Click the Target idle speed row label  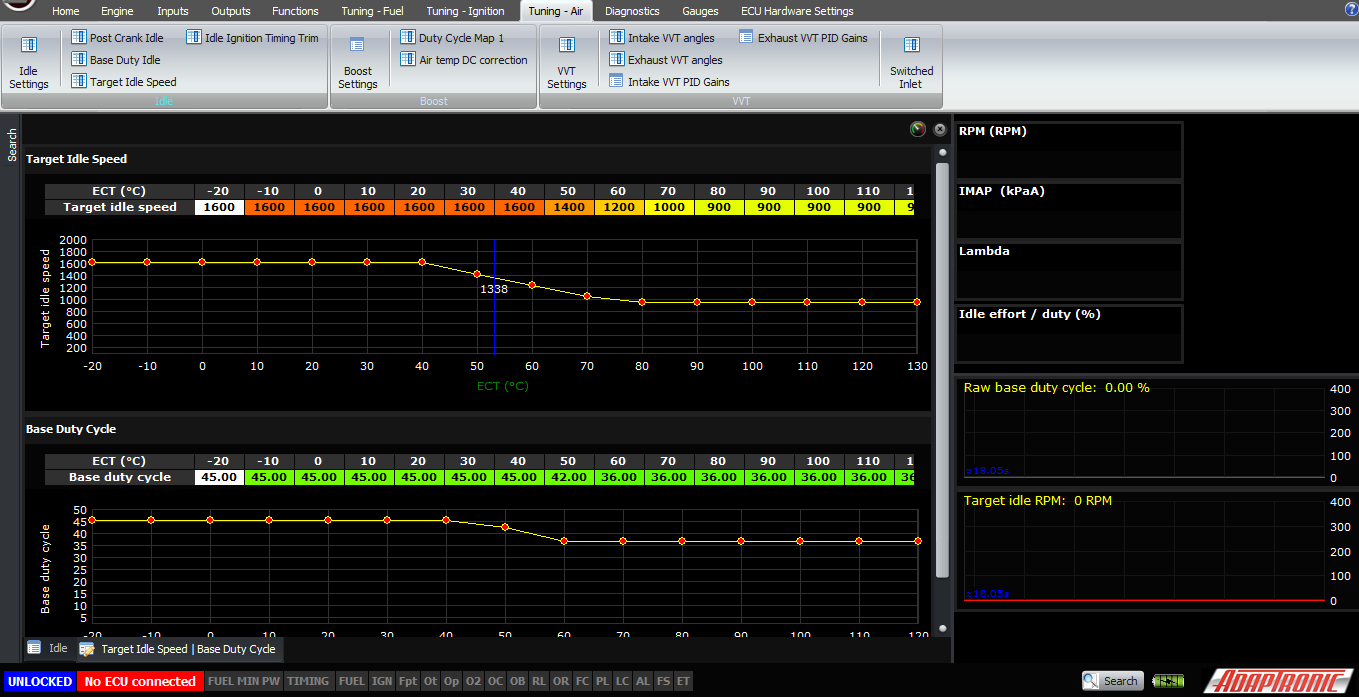tap(119, 207)
